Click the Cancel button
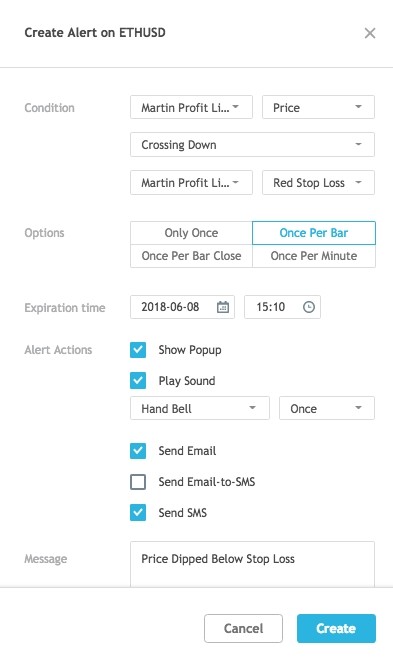393x665 pixels. 243,628
